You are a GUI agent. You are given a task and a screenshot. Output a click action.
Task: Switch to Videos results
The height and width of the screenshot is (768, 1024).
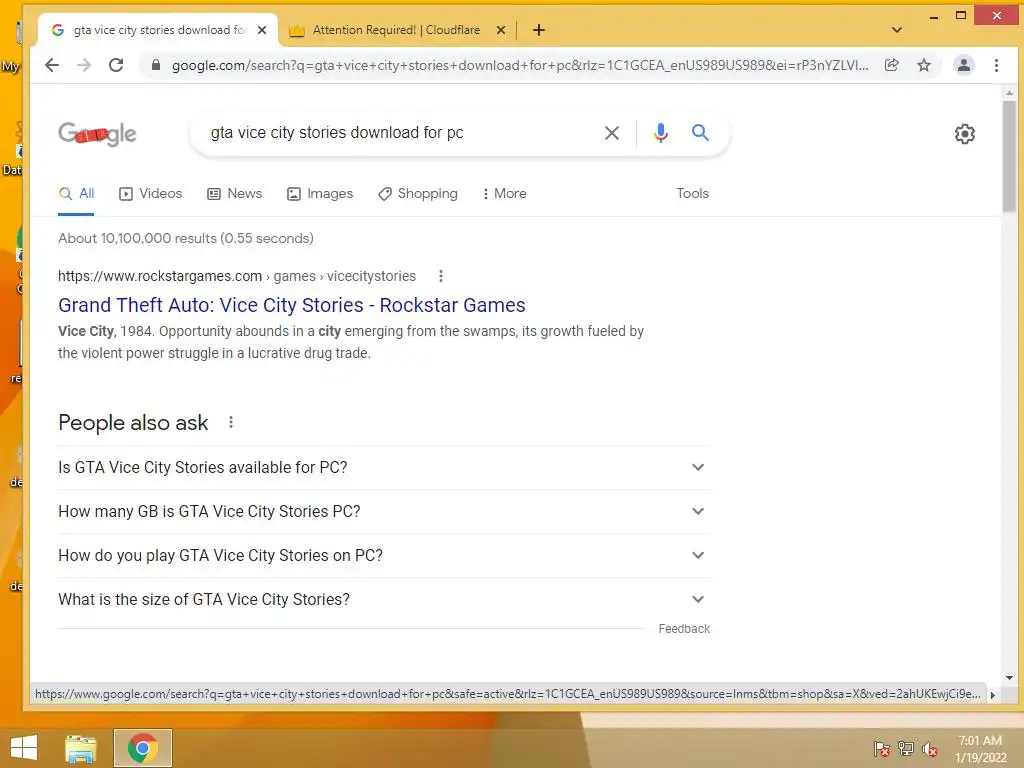(x=151, y=193)
